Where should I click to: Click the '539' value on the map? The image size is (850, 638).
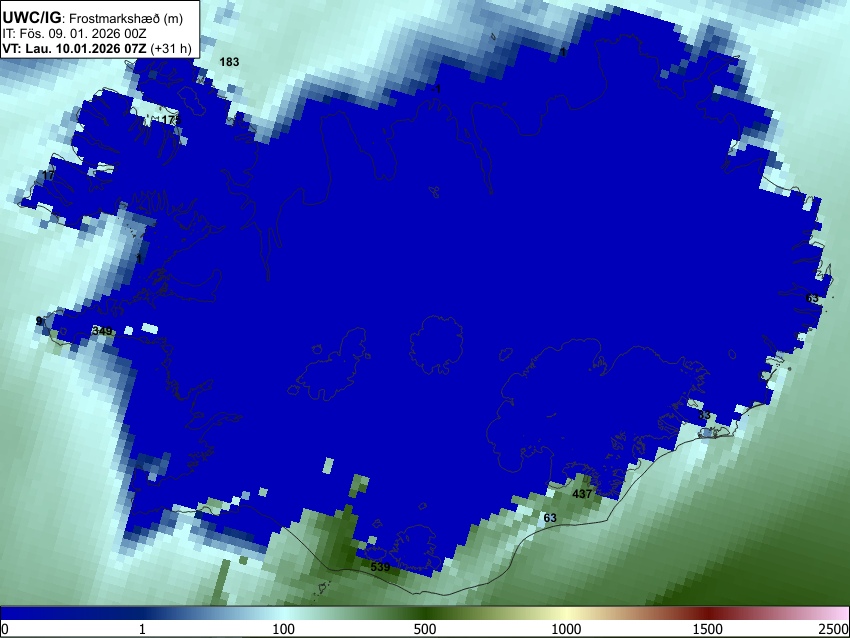coord(380,567)
